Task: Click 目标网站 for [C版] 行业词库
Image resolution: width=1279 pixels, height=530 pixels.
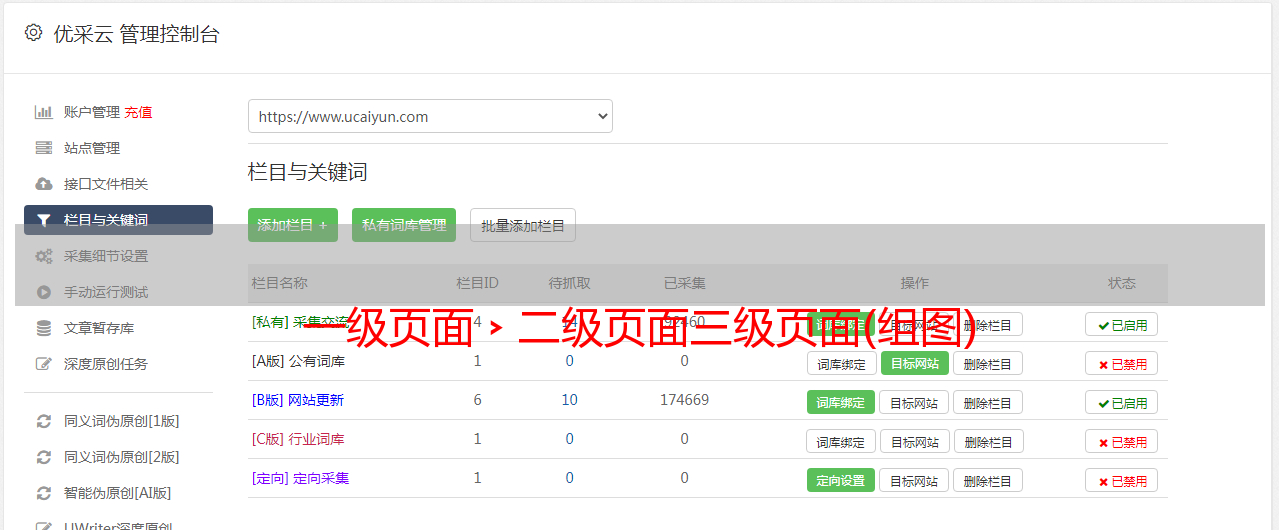Action: pyautogui.click(x=915, y=441)
